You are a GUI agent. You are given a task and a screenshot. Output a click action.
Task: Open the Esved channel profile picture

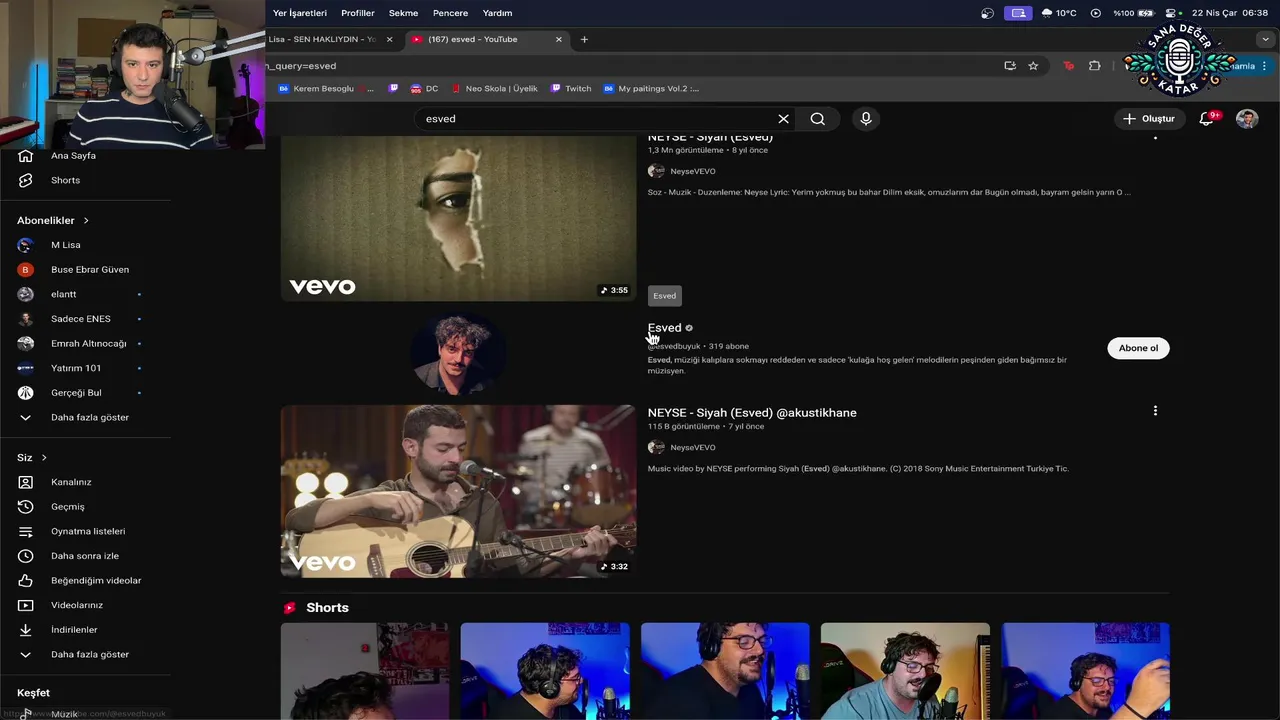(x=458, y=354)
